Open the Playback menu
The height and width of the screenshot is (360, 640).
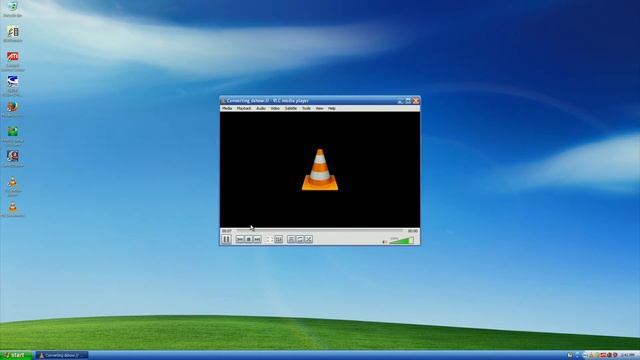pyautogui.click(x=244, y=109)
